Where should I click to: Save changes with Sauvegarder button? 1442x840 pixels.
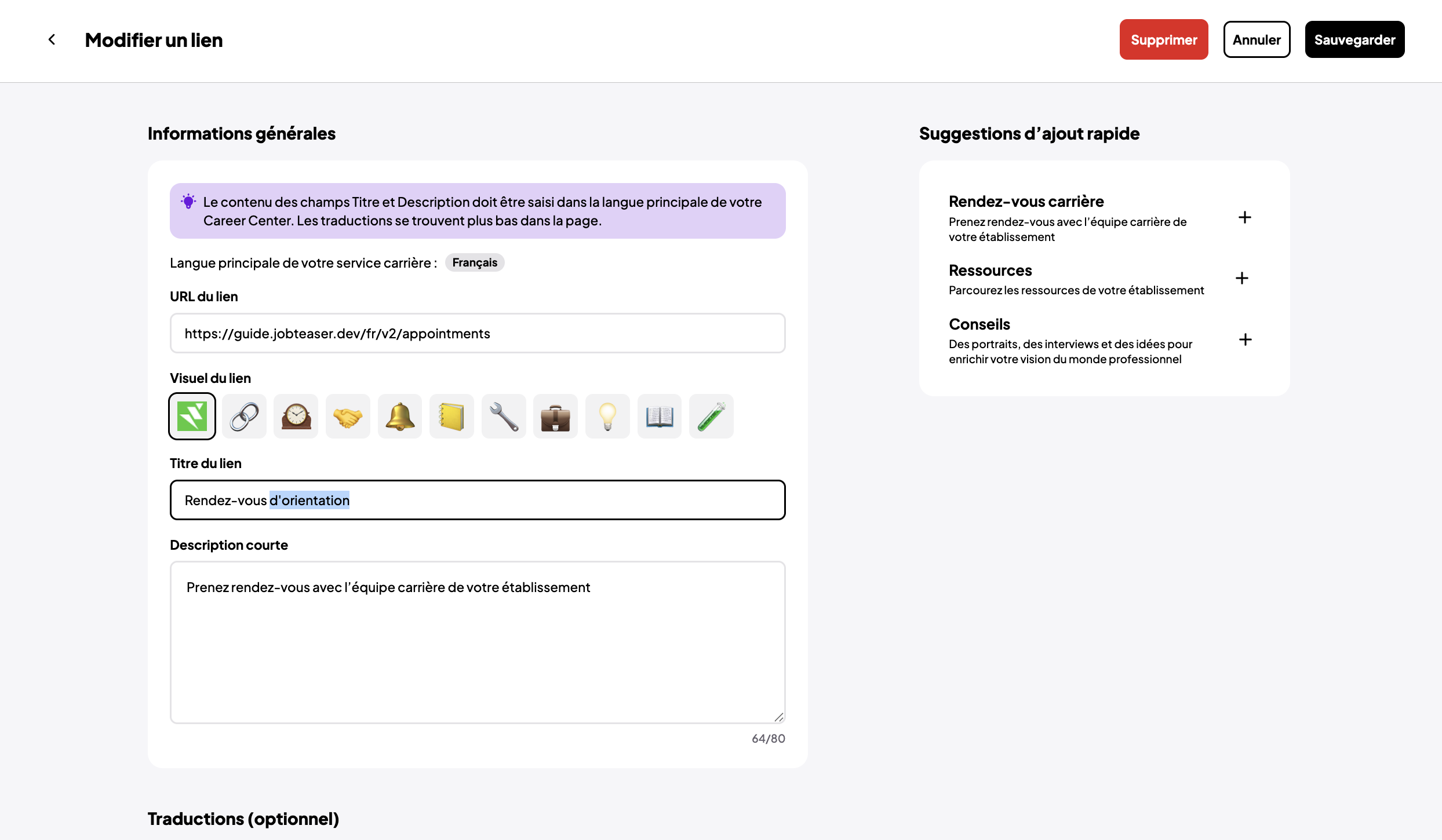(x=1354, y=39)
